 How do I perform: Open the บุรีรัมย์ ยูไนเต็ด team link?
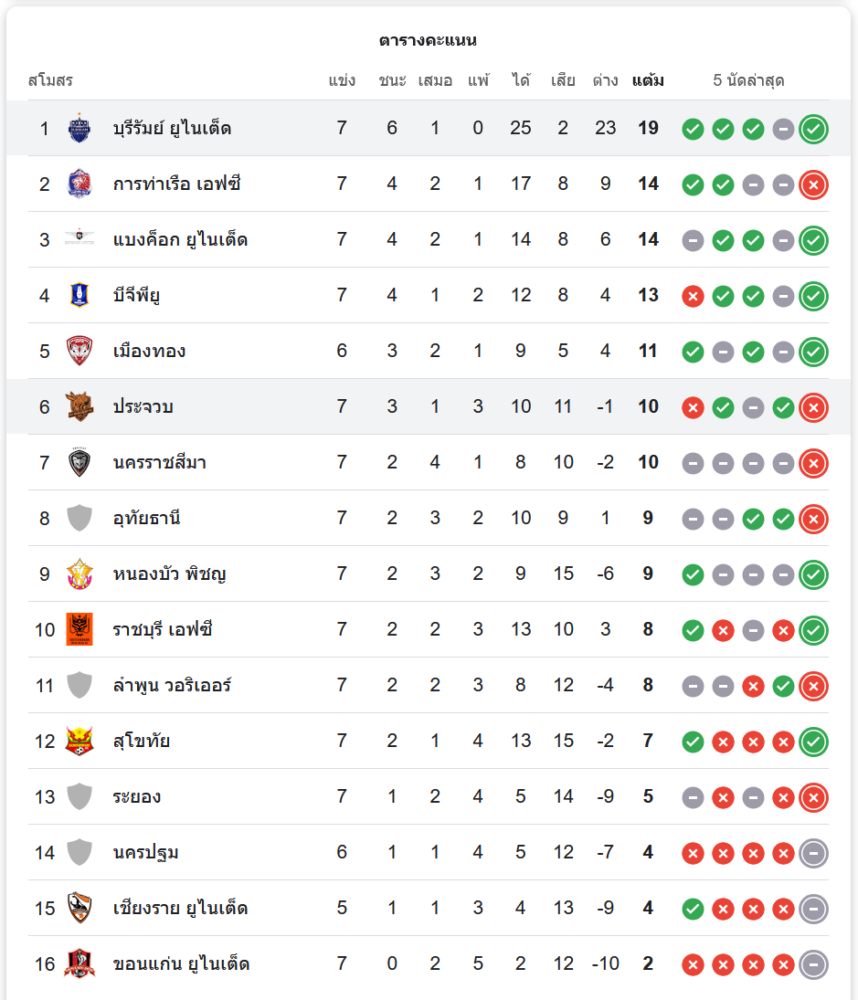[172, 128]
